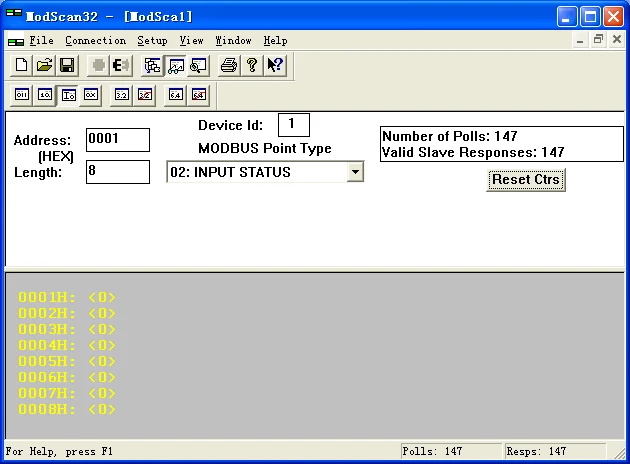Click the document icon left of File menu

point(16,41)
